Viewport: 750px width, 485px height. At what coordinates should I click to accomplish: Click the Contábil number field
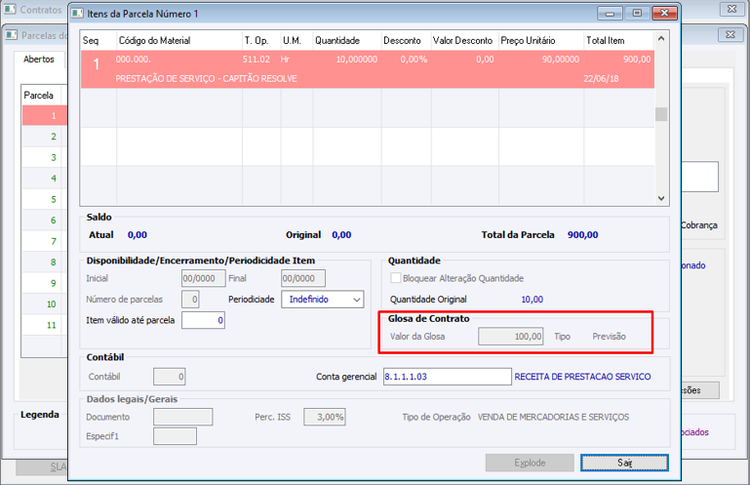(x=169, y=376)
